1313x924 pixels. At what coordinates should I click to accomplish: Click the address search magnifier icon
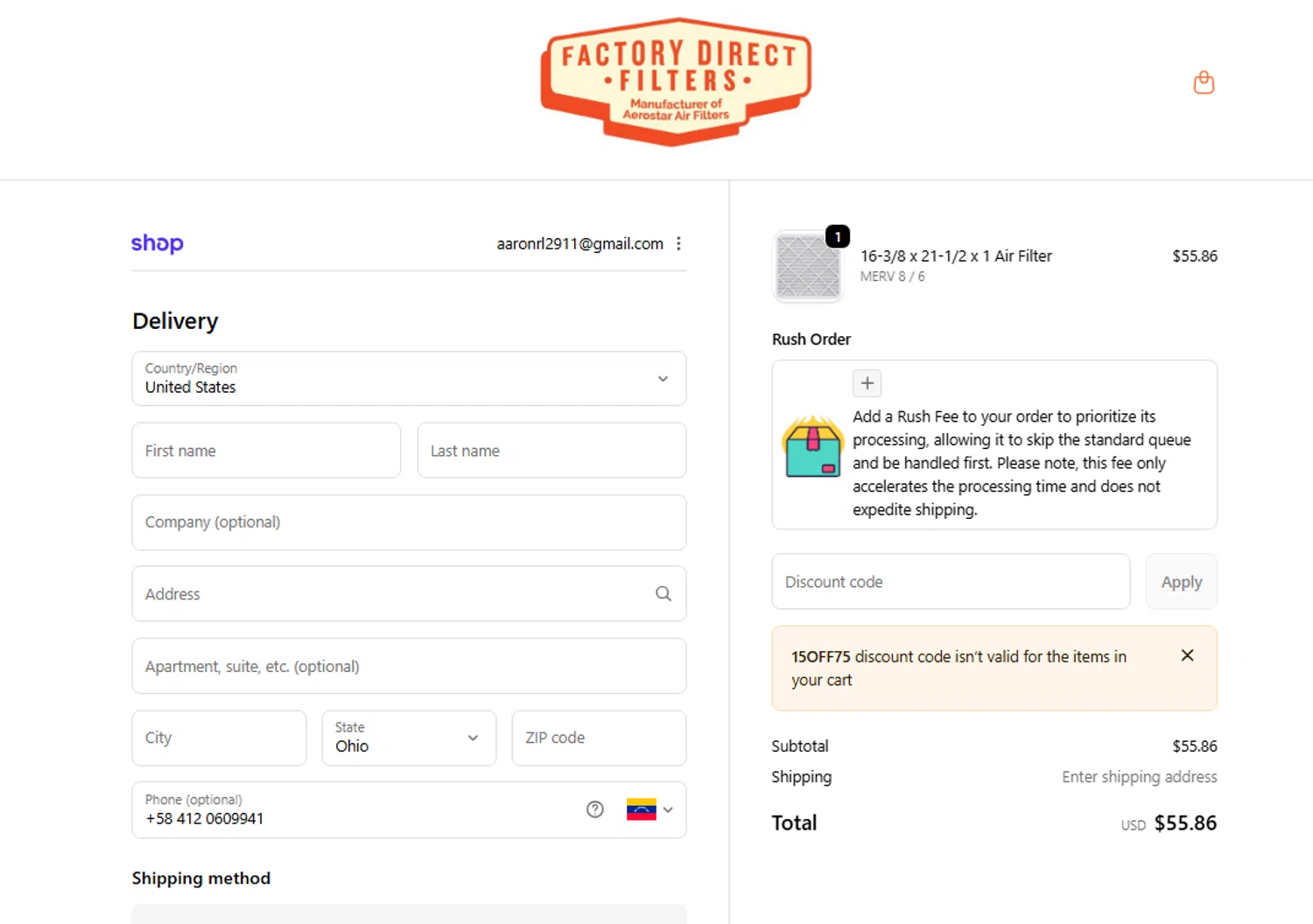coord(664,594)
